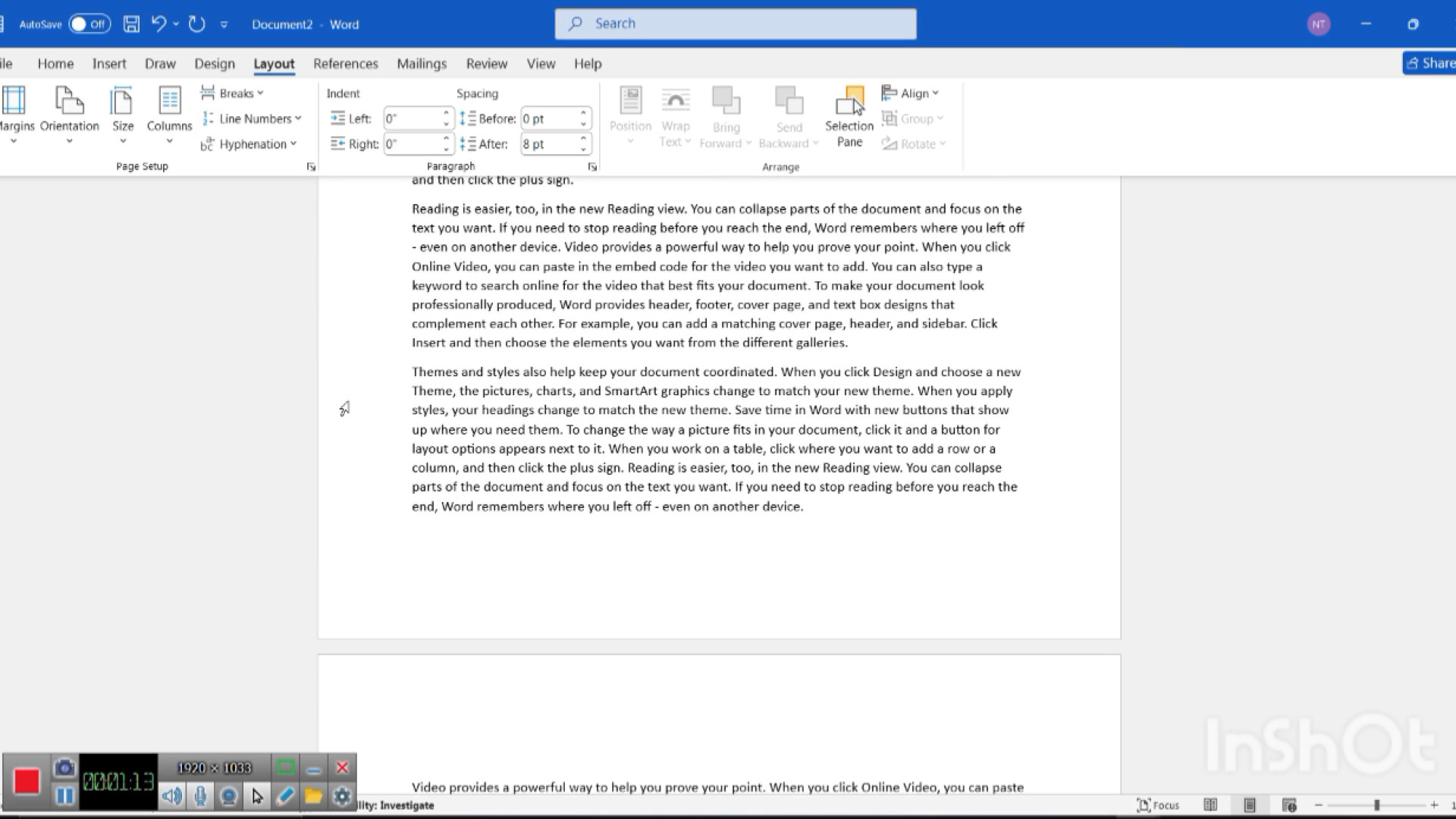Click the 1920 × 1033 resolution label
Image resolution: width=1456 pixels, height=819 pixels.
coord(214,768)
